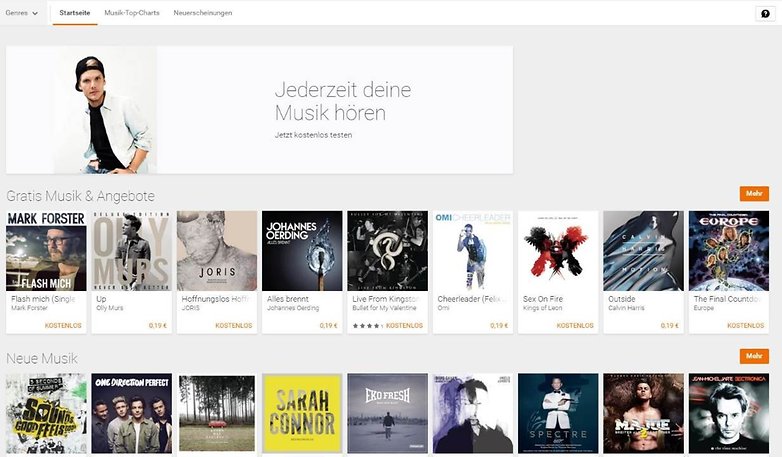The height and width of the screenshot is (457, 782).
Task: Open the Sounds Good Feels Good album cover
Action: (x=46, y=414)
